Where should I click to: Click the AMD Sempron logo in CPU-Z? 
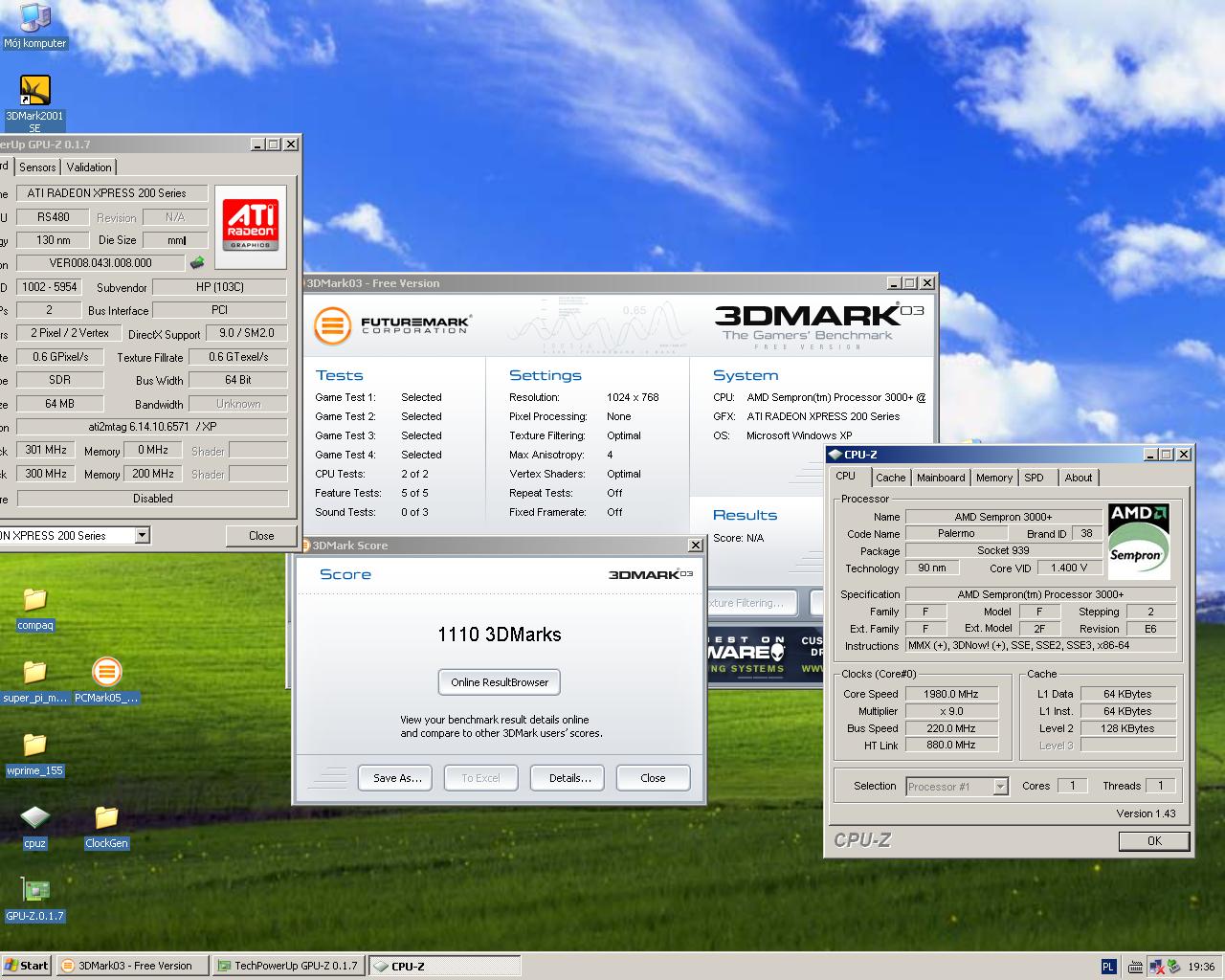click(1139, 541)
